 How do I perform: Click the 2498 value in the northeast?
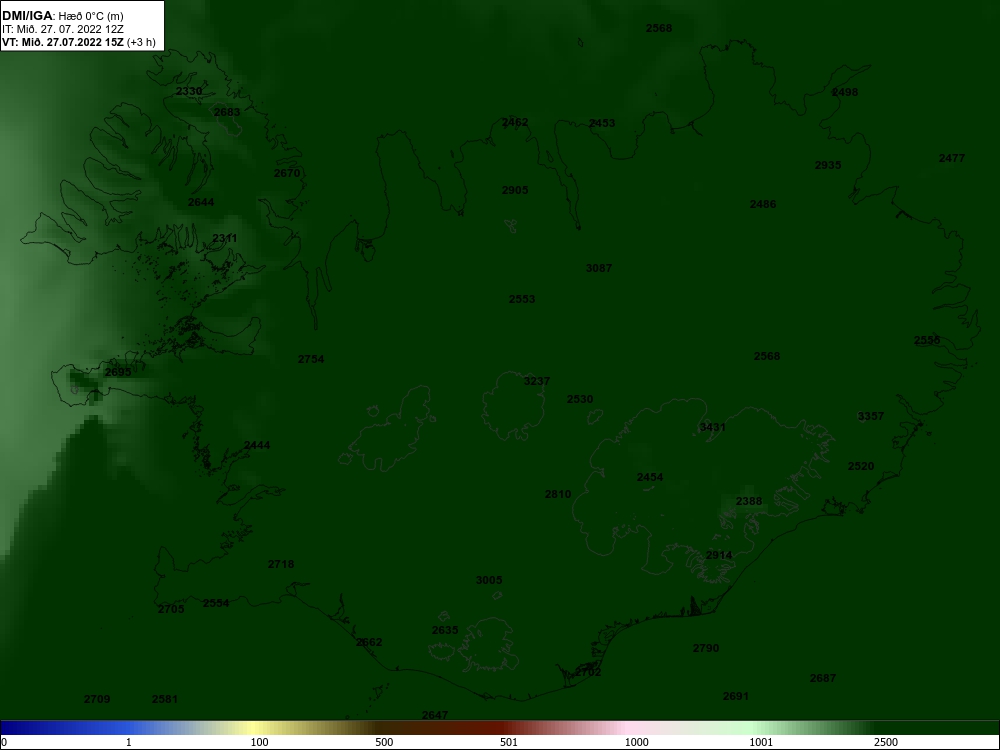click(x=845, y=92)
